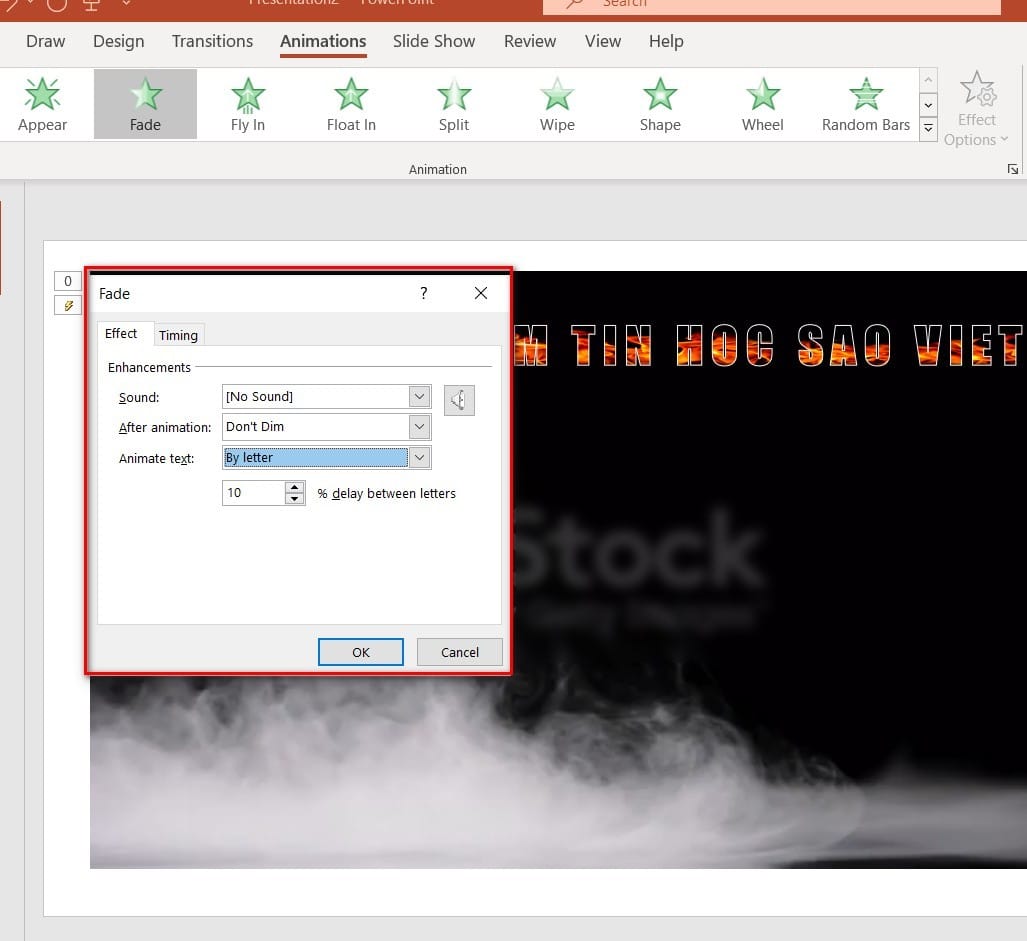
Task: Apply the Split animation effect
Action: pyautogui.click(x=454, y=104)
